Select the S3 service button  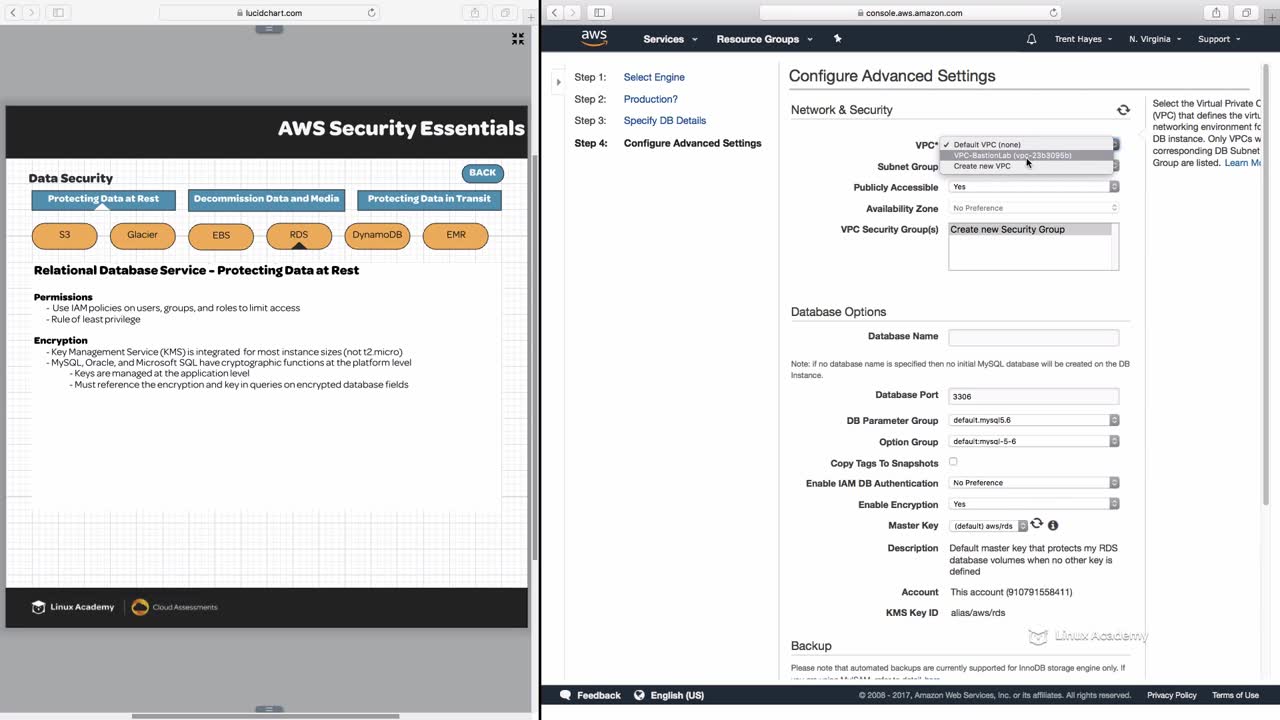pyautogui.click(x=65, y=235)
